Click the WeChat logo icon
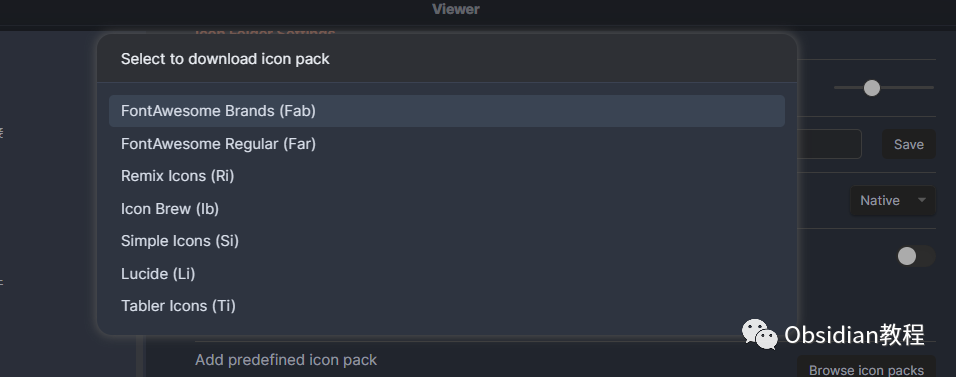 pos(759,334)
